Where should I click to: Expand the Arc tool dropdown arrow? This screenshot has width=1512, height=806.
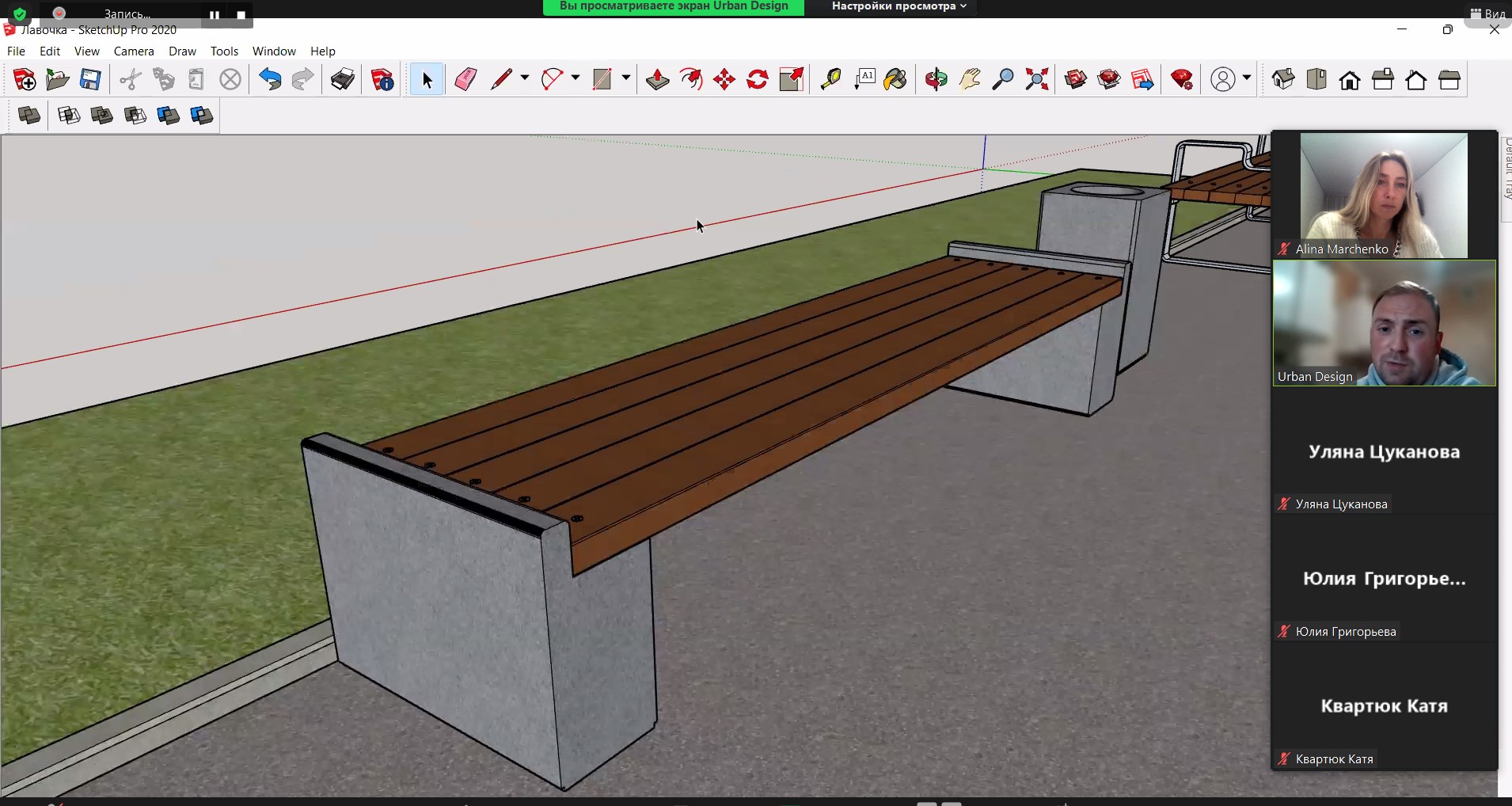point(575,78)
